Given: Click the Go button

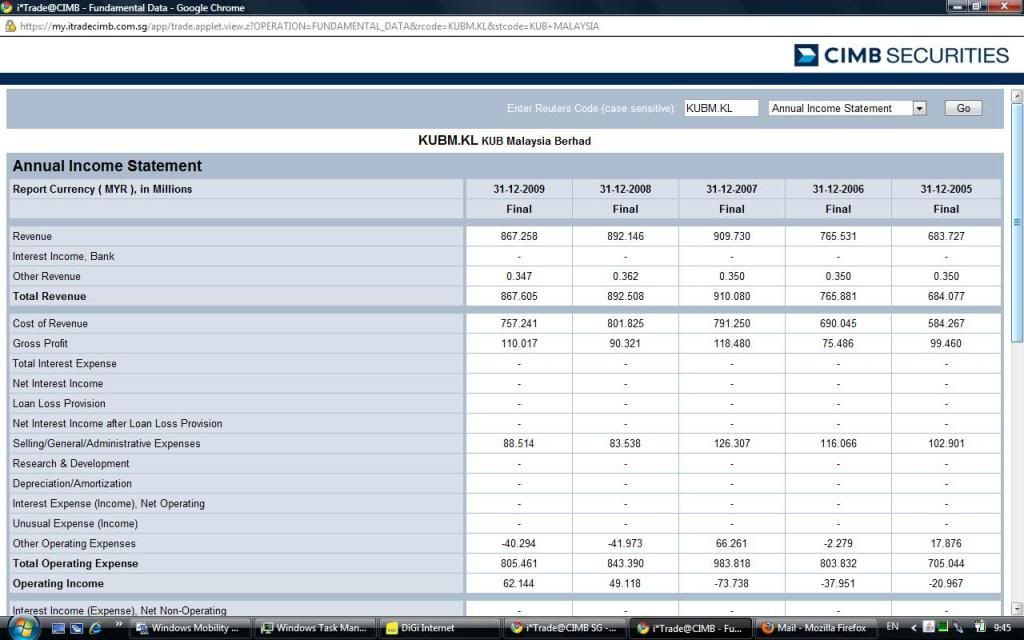Looking at the screenshot, I should [963, 108].
